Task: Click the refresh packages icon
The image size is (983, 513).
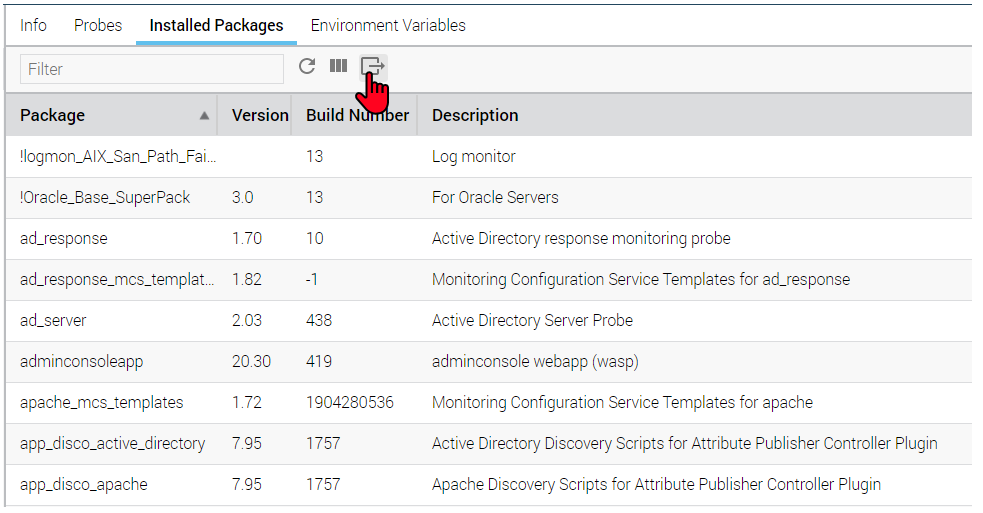Action: click(x=307, y=66)
